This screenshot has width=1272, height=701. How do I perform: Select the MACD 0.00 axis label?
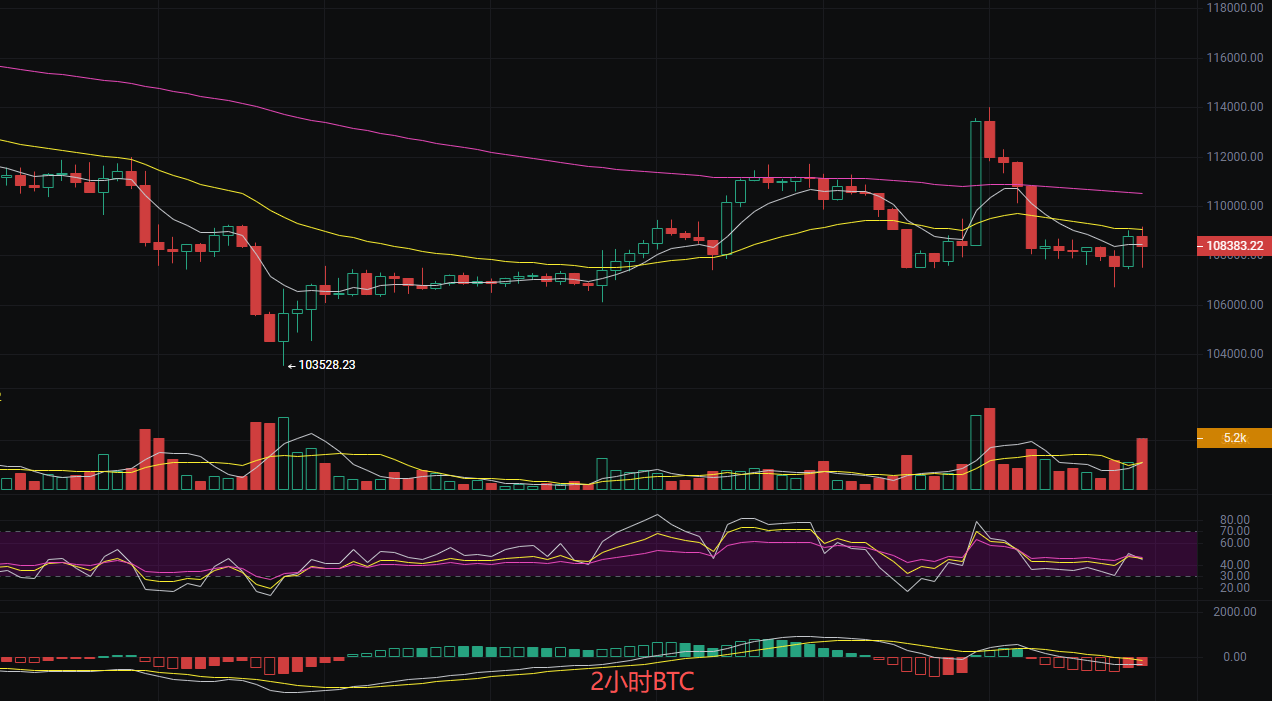click(x=1235, y=657)
